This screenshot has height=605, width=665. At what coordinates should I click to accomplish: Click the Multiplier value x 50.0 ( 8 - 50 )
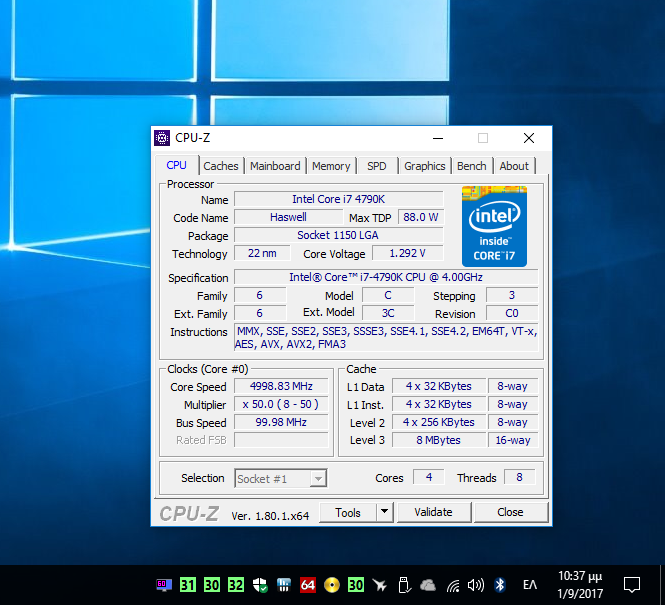[281, 404]
